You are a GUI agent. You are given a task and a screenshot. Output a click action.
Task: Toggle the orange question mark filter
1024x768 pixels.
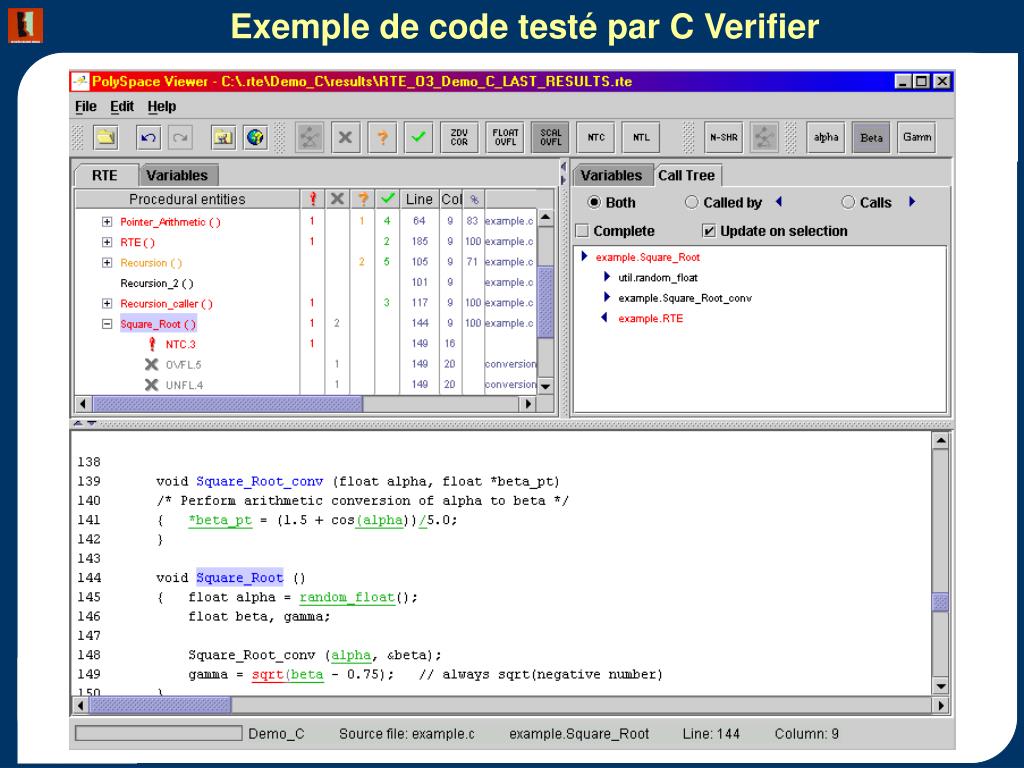[x=382, y=137]
